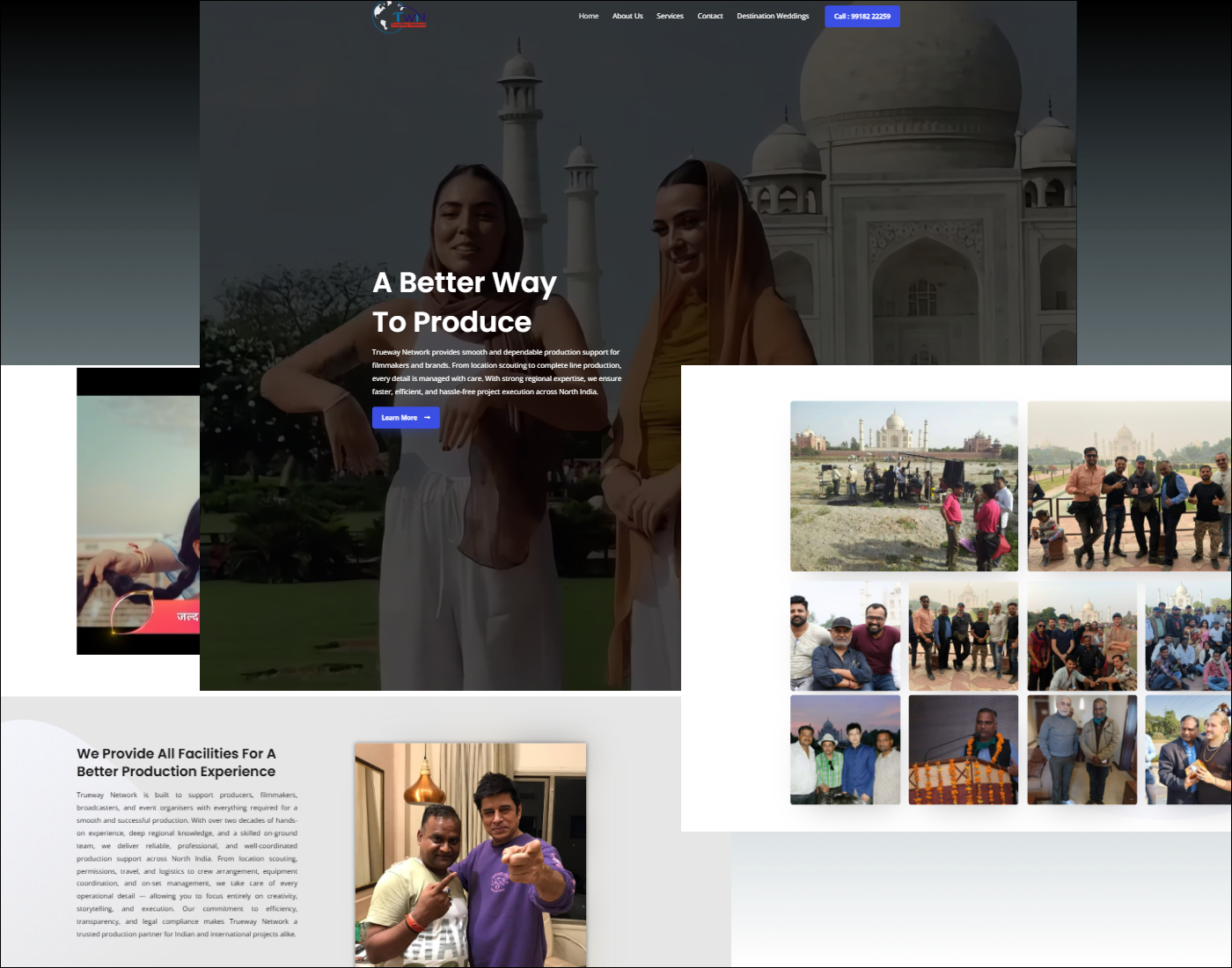The width and height of the screenshot is (1232, 968).
Task: Click the Learn More button
Action: pos(406,418)
